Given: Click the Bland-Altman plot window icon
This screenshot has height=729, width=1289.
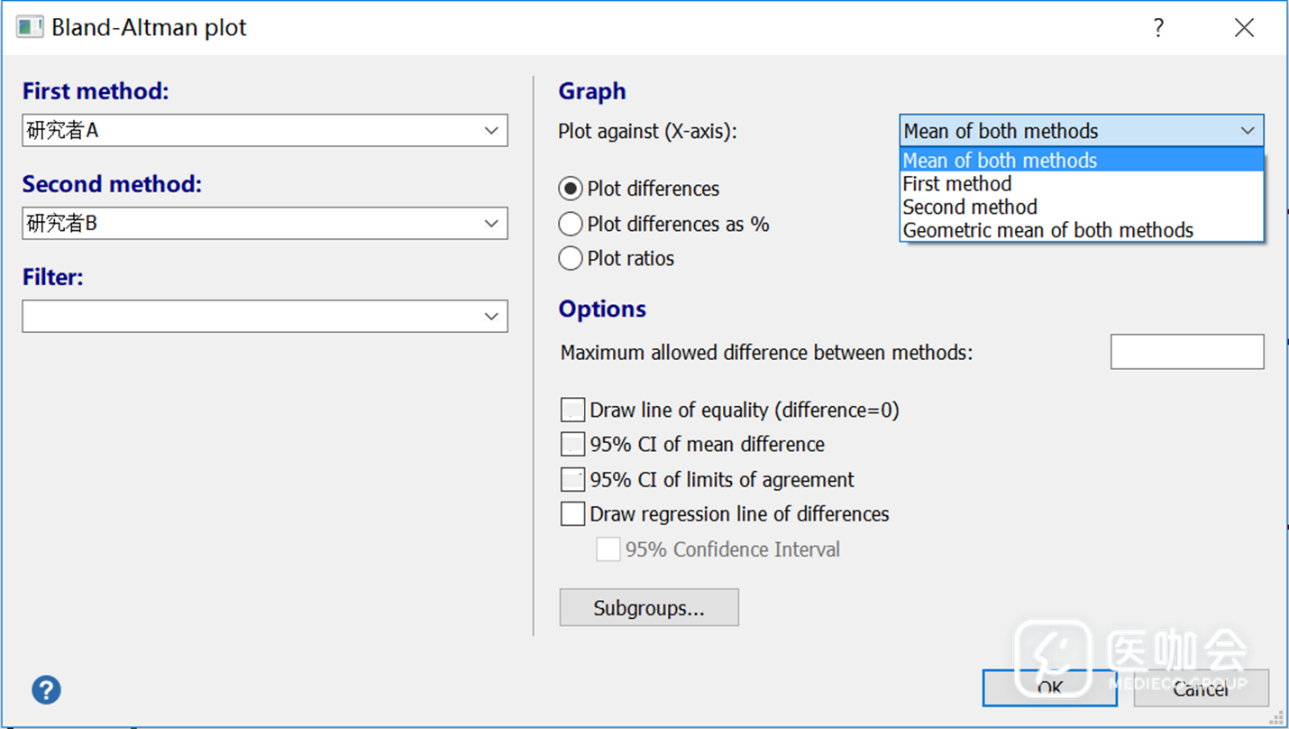Looking at the screenshot, I should point(29,27).
